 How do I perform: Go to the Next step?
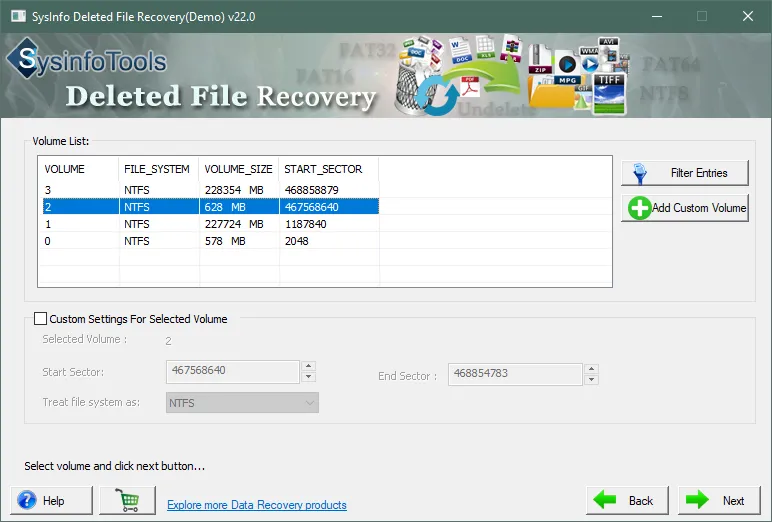coord(719,500)
